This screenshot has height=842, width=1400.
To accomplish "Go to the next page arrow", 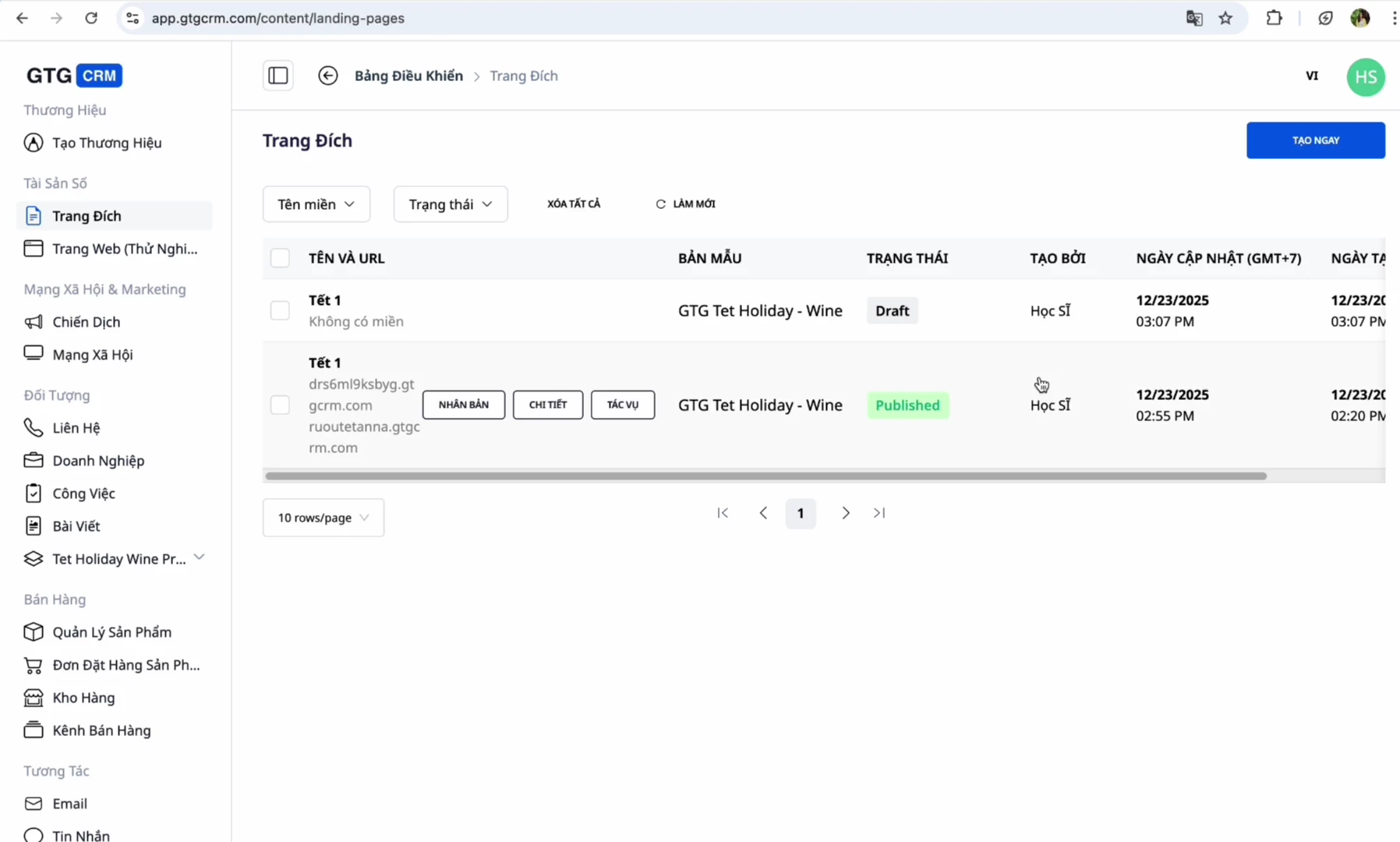I will [846, 513].
